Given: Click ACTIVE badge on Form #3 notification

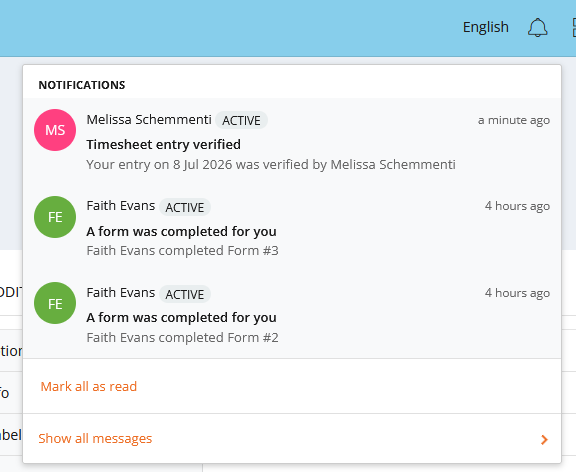Looking at the screenshot, I should tap(185, 207).
